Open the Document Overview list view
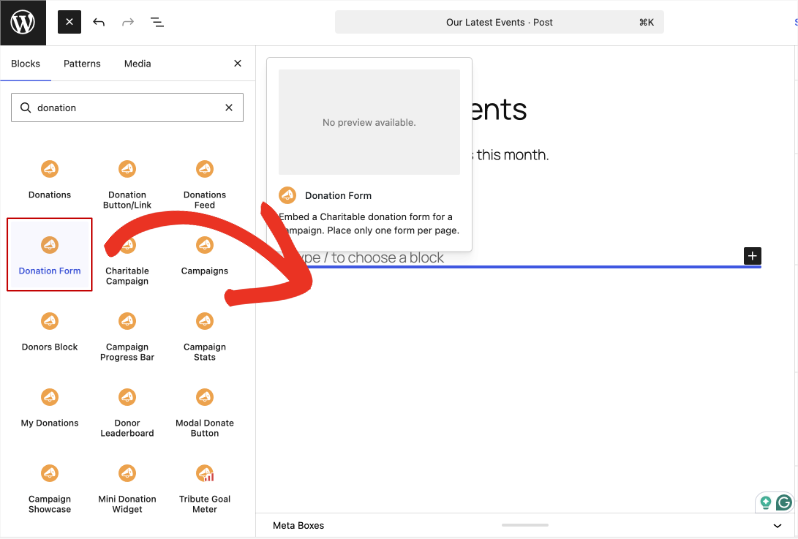This screenshot has width=798, height=539. click(x=157, y=22)
